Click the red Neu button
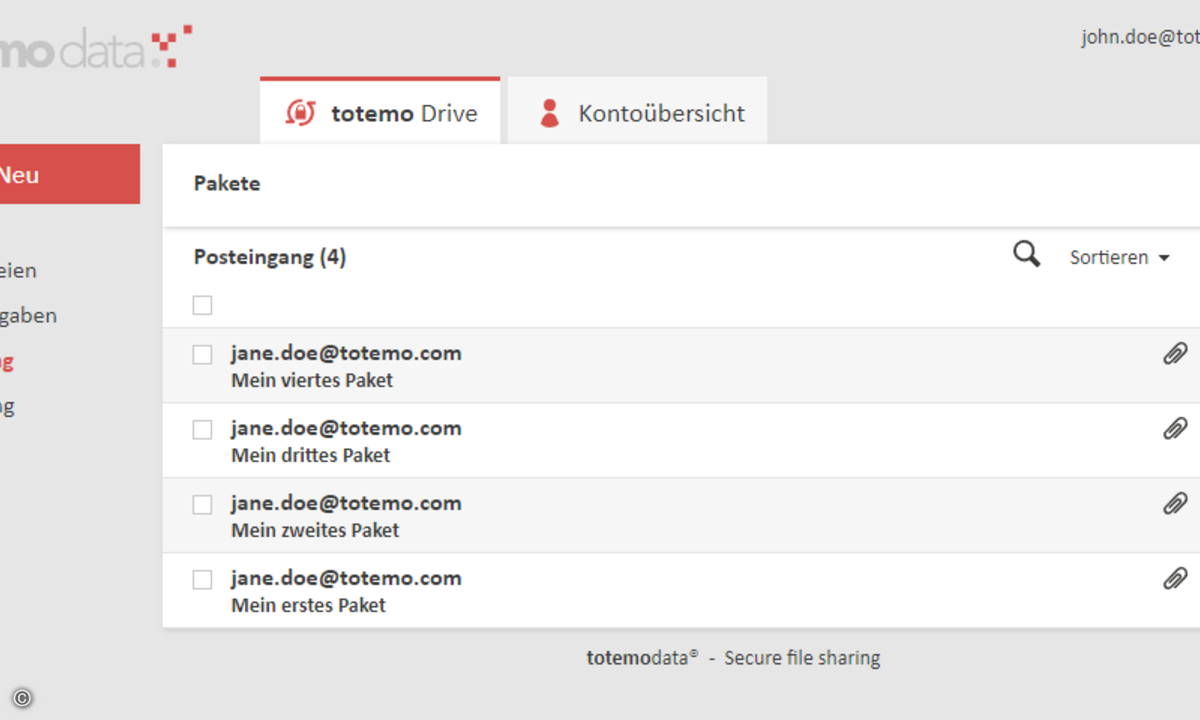This screenshot has width=1200, height=720. tap(70, 174)
